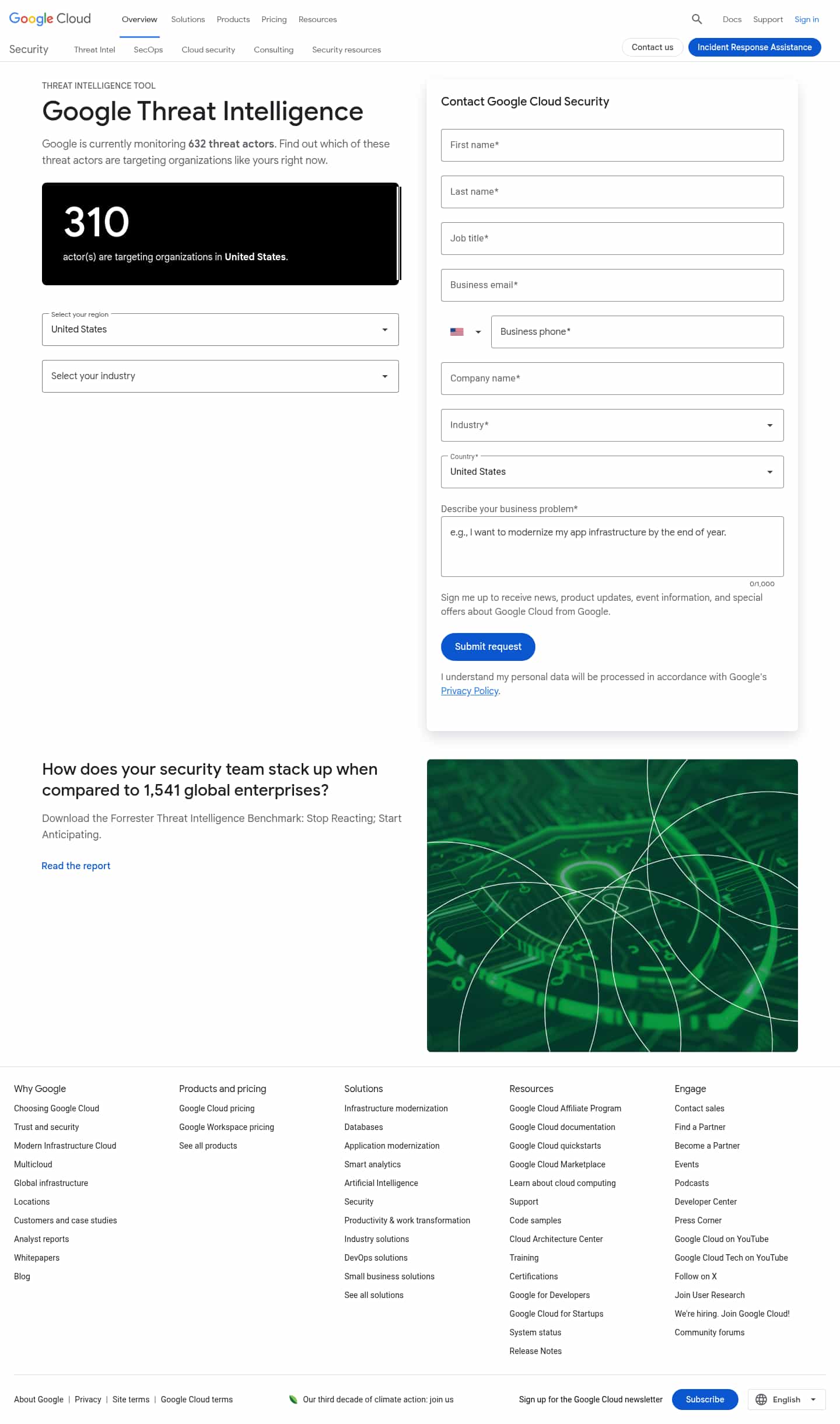Click the green leaf climate action icon
The width and height of the screenshot is (840, 1424).
coord(293,1399)
